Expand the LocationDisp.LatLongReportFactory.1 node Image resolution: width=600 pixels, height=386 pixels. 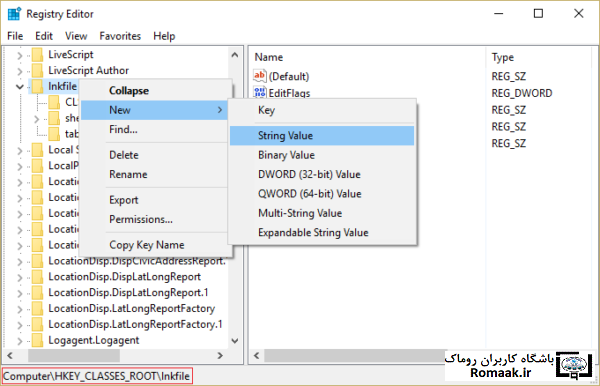pyautogui.click(x=20, y=325)
